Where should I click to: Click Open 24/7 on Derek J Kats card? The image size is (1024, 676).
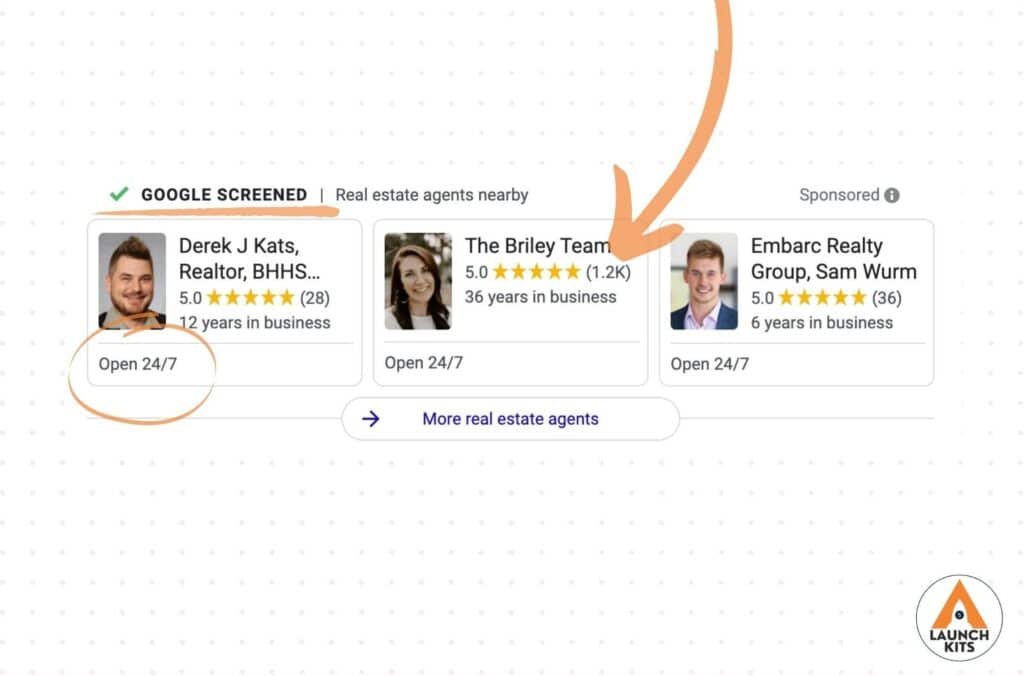pos(138,364)
